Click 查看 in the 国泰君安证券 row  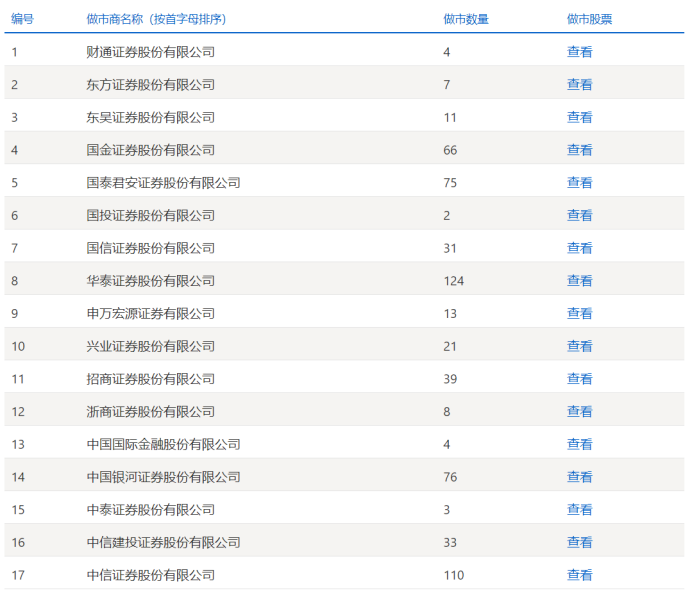pos(579,183)
